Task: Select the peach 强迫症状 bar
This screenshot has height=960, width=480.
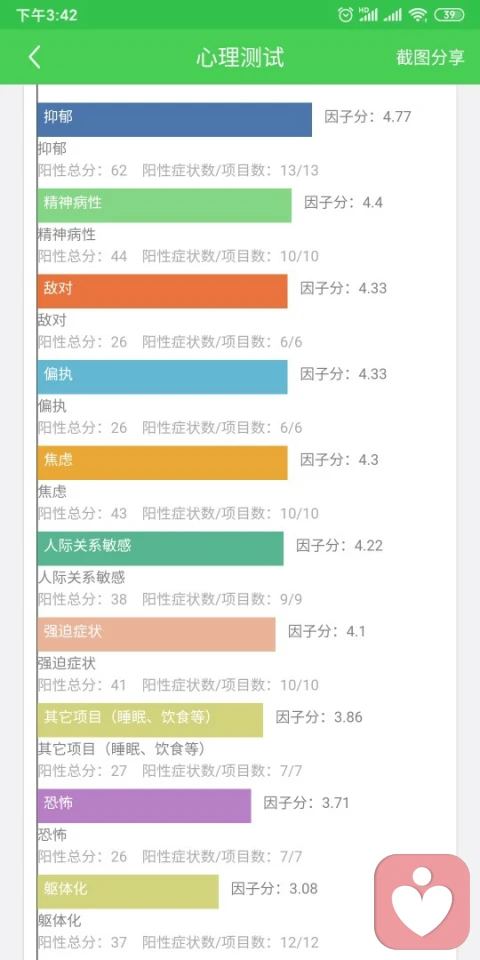Action: tap(156, 634)
